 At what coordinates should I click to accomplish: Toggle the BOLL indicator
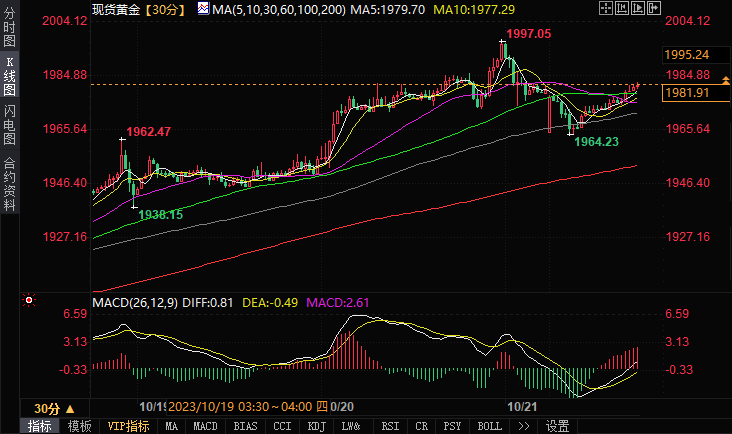(x=489, y=426)
